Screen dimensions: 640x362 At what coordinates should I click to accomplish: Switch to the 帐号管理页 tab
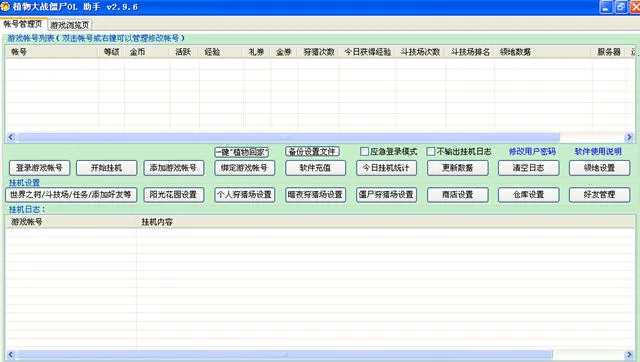point(23,24)
